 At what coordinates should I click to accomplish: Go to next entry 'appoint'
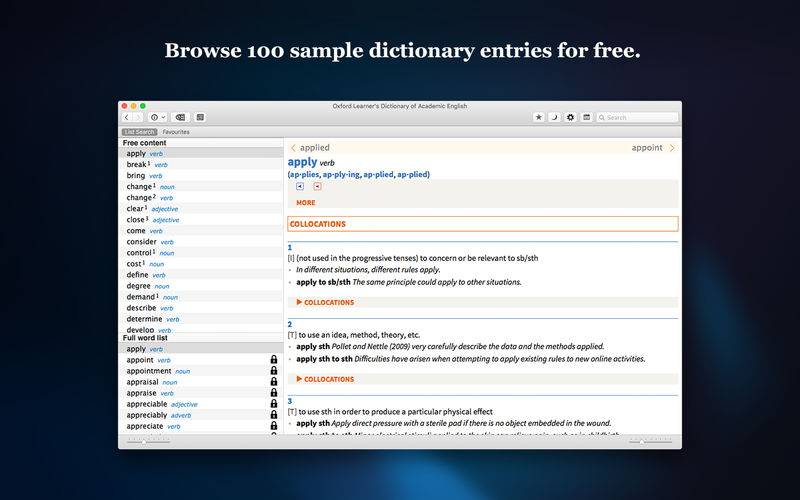tap(653, 147)
